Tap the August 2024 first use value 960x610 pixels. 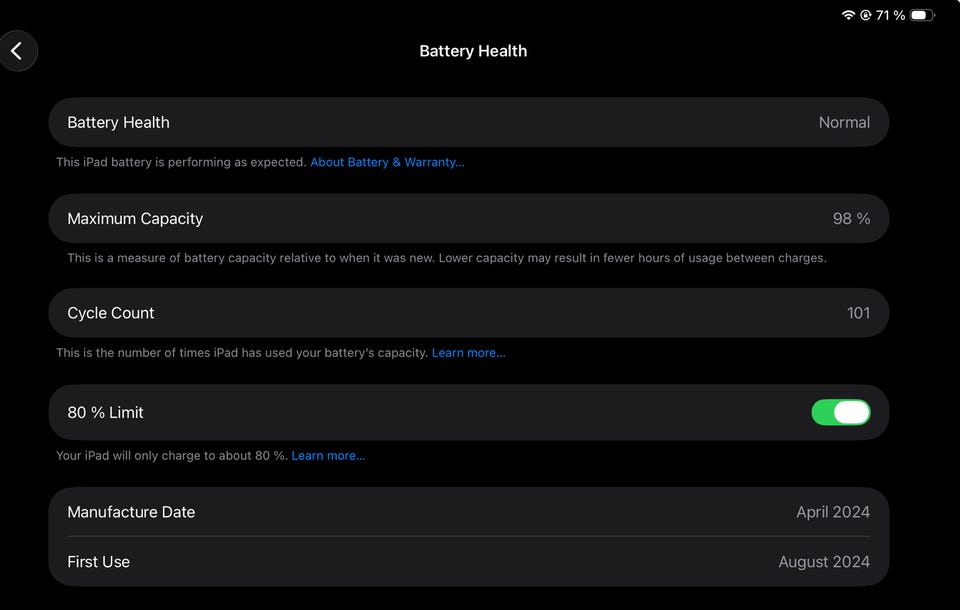pos(824,562)
